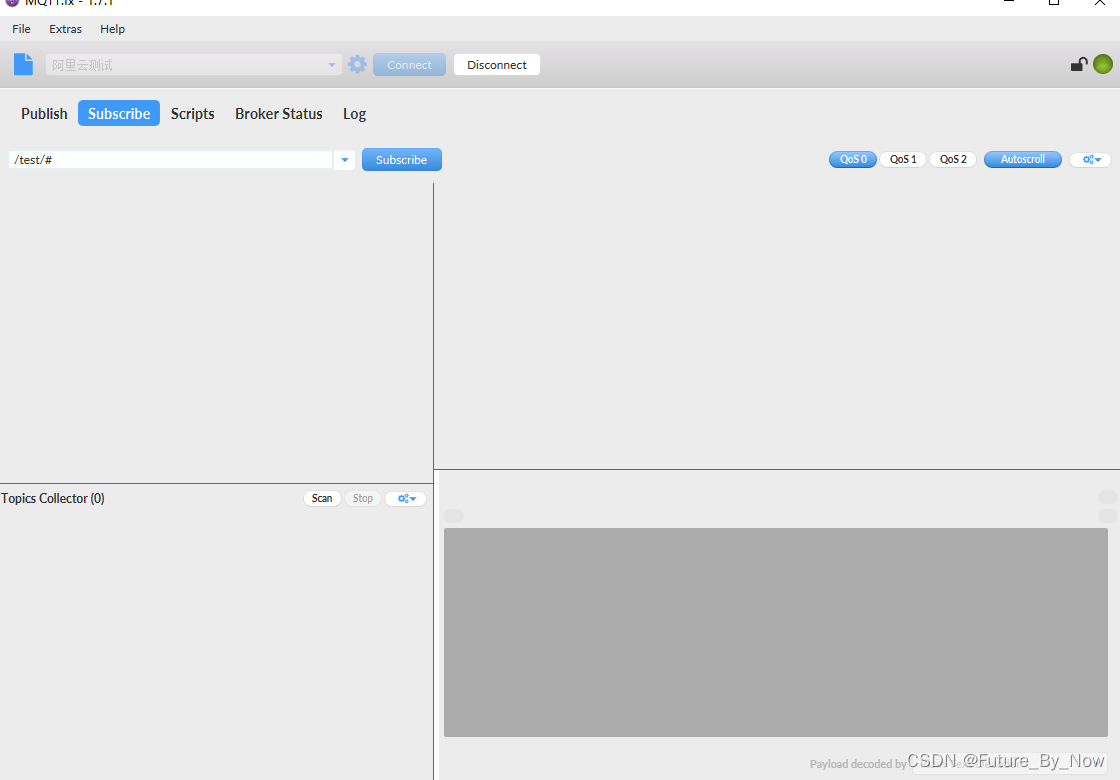Click the blue Subscribe button
This screenshot has height=780, width=1120.
401,160
